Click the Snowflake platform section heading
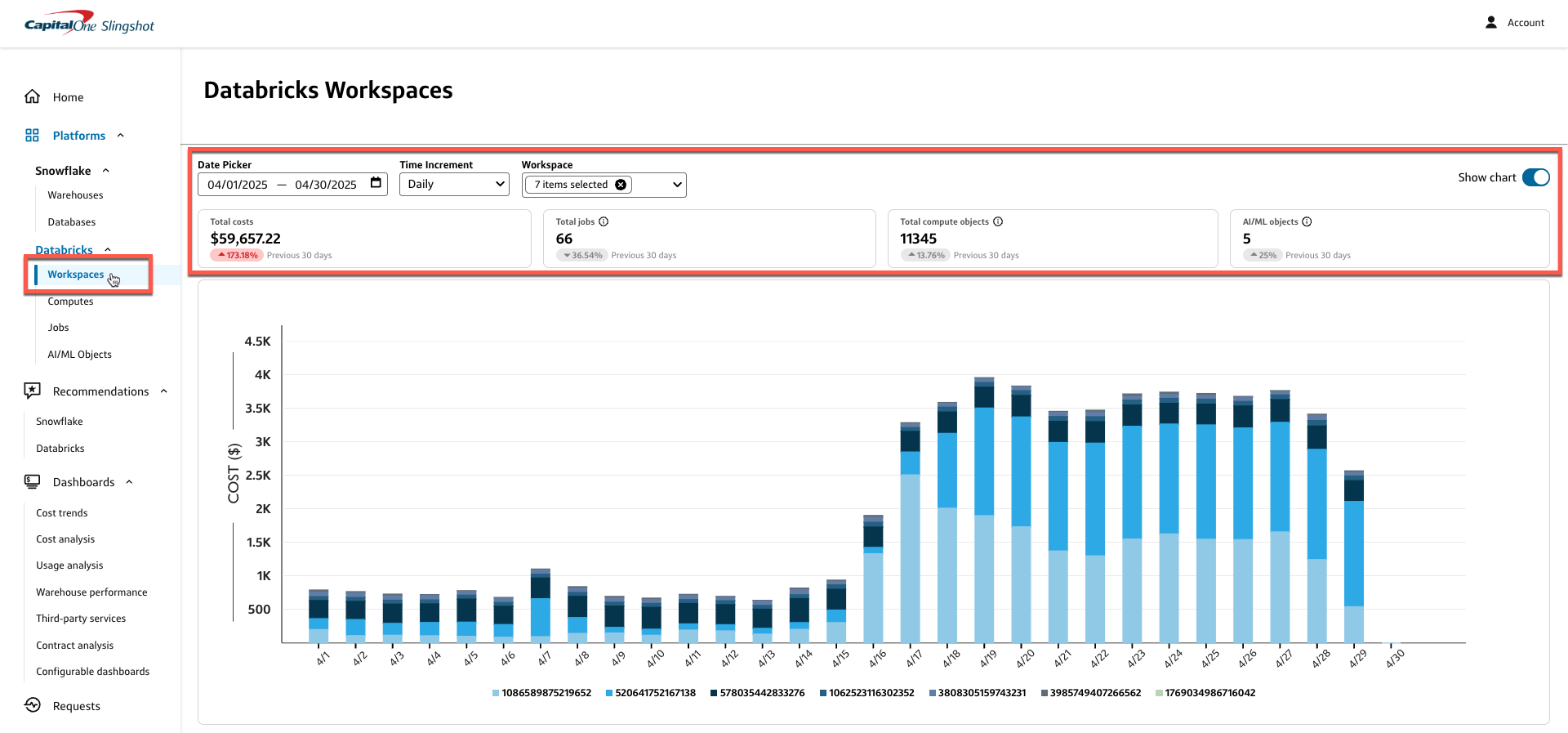The width and height of the screenshot is (1568, 733). pos(63,171)
